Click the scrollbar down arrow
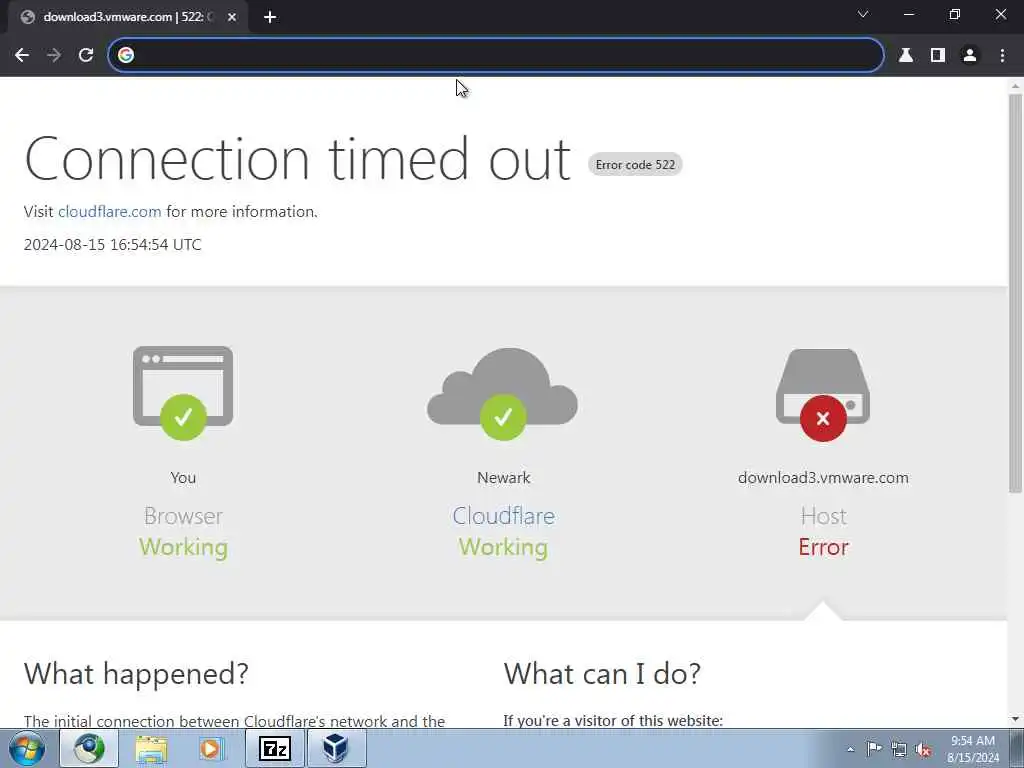Image resolution: width=1024 pixels, height=768 pixels. (1016, 719)
